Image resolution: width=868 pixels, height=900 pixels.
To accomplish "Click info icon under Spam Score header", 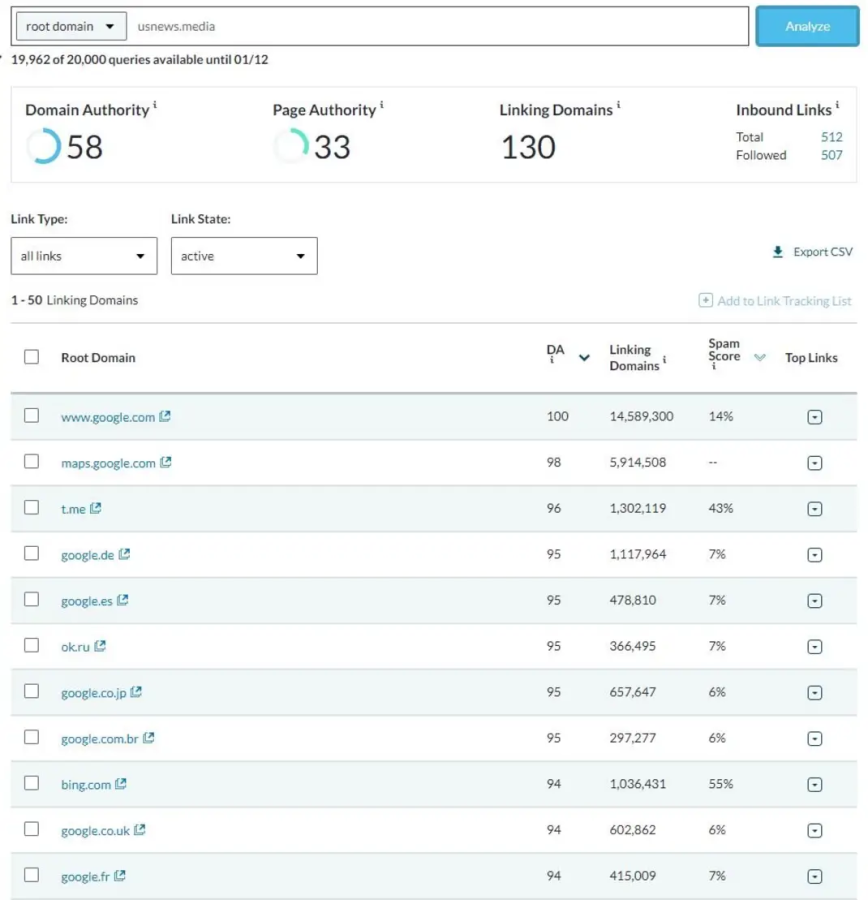I will 714,366.
